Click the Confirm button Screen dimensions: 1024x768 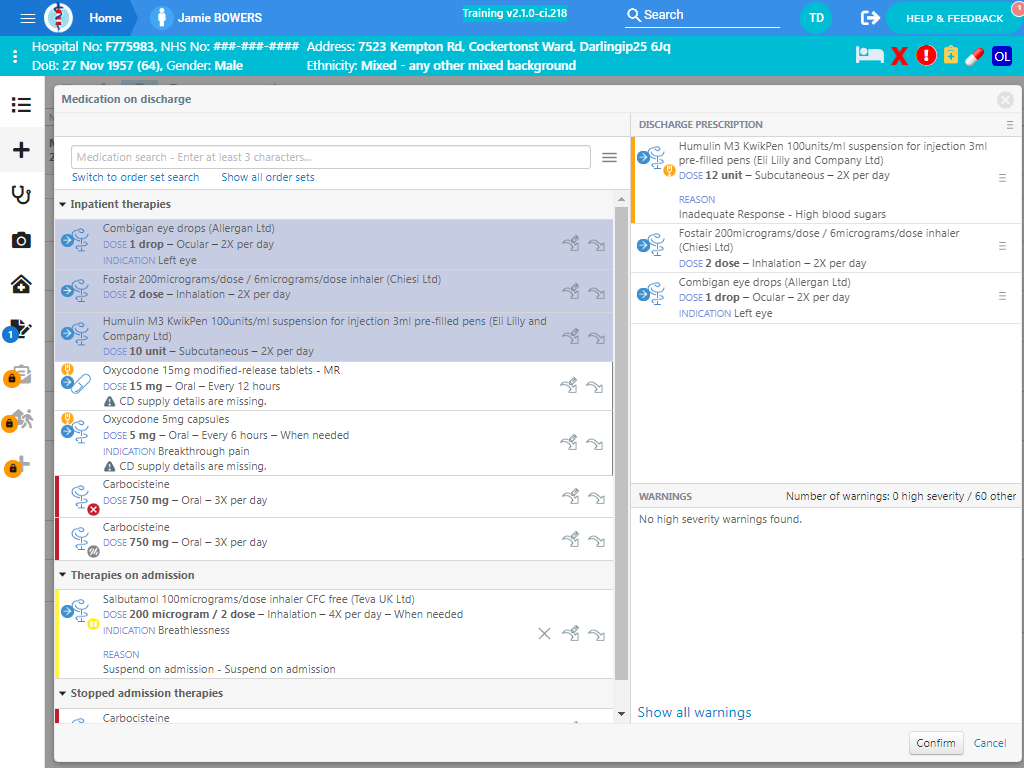click(x=936, y=743)
